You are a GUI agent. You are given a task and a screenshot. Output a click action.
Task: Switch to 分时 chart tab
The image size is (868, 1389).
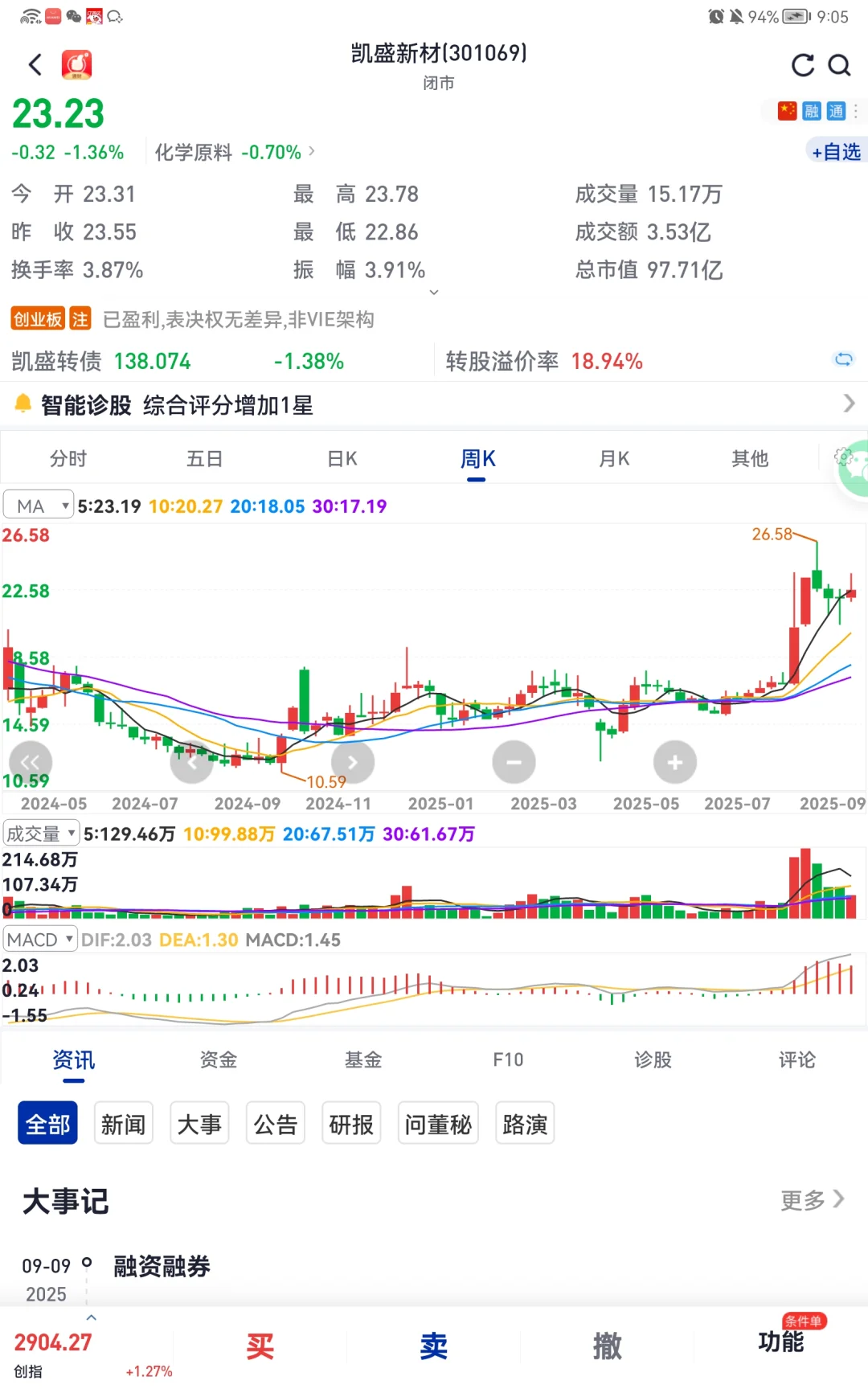[68, 458]
